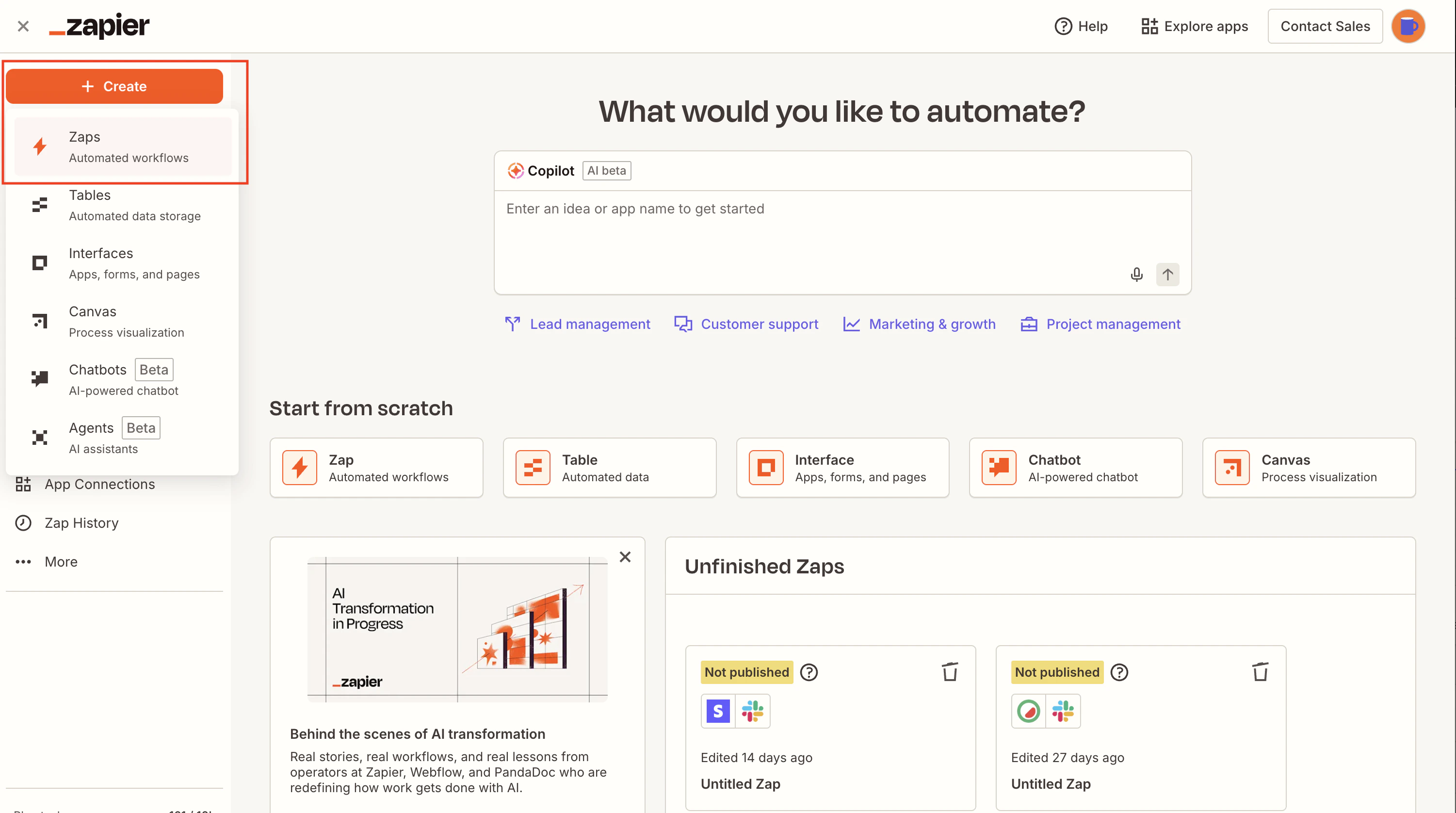
Task: Open Lead management suggestions link
Action: pyautogui.click(x=577, y=324)
